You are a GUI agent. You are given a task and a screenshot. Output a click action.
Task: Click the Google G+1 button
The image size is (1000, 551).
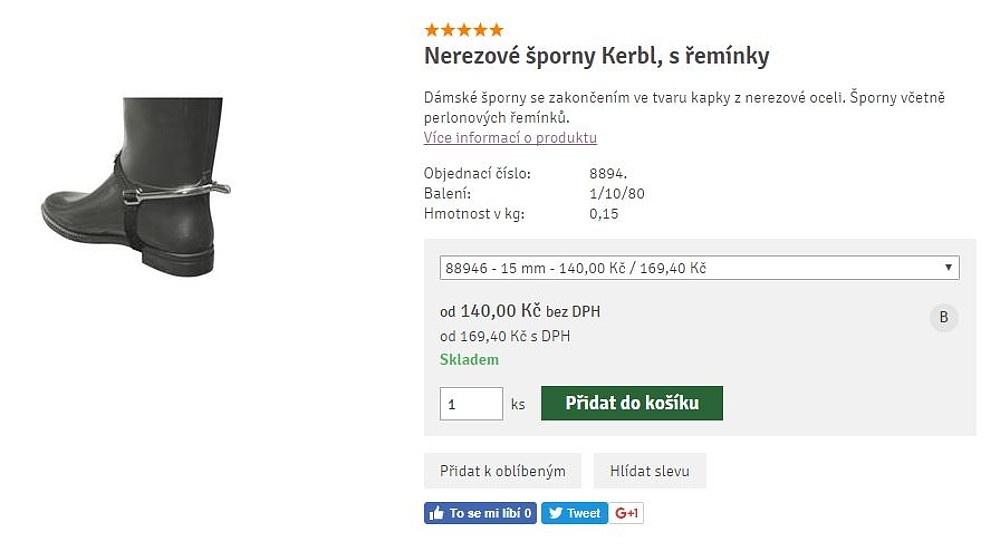pos(627,513)
